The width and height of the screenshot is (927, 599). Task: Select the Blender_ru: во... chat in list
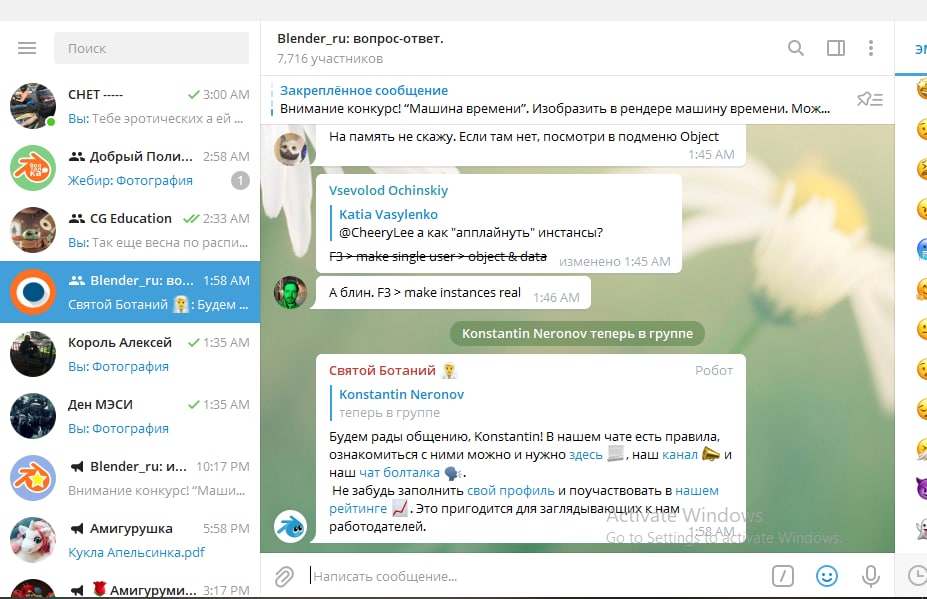tap(130, 292)
